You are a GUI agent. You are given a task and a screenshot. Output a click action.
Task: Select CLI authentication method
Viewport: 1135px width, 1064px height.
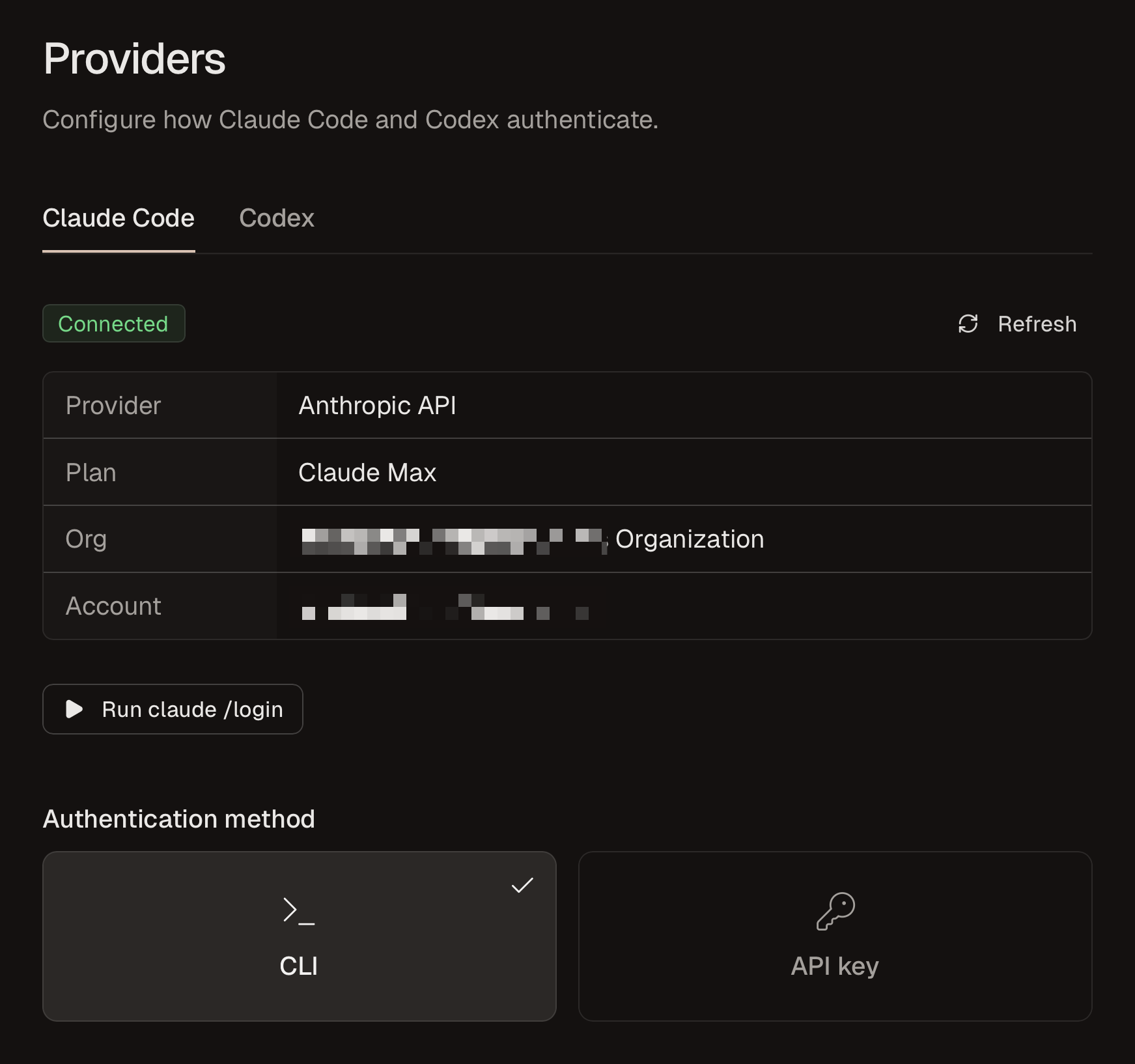click(300, 936)
